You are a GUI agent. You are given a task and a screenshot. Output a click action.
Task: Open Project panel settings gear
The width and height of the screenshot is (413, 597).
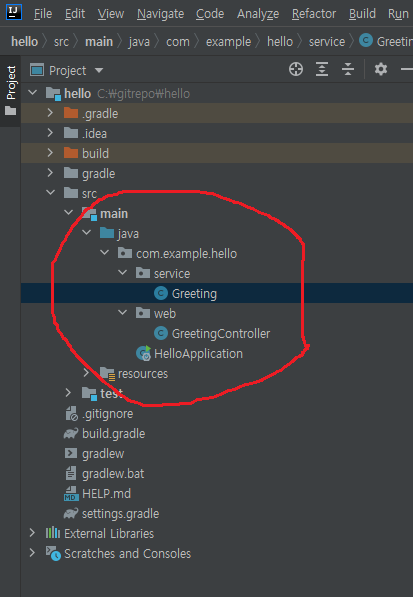click(x=381, y=69)
